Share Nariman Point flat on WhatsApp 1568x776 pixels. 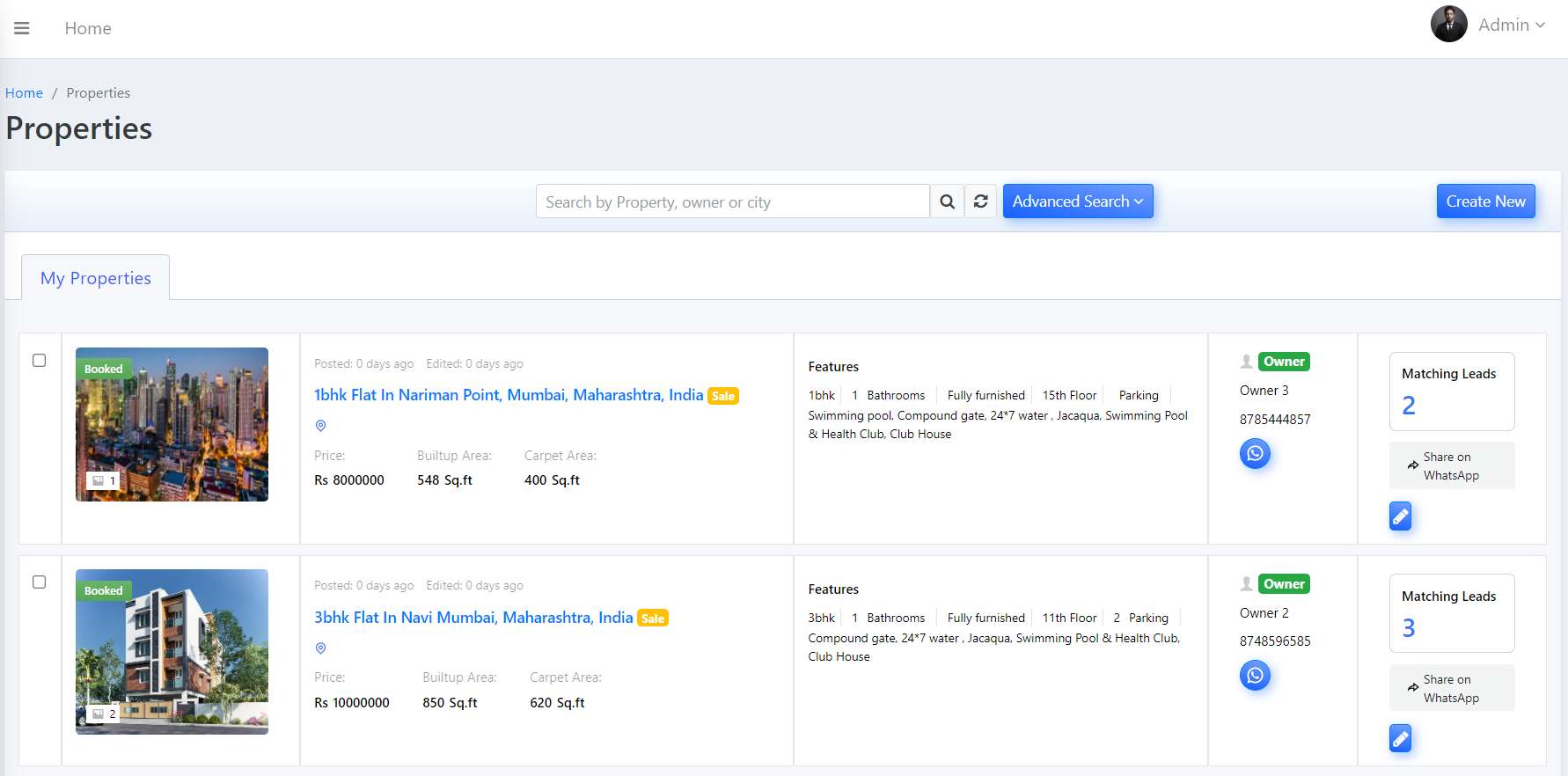[x=1452, y=465]
